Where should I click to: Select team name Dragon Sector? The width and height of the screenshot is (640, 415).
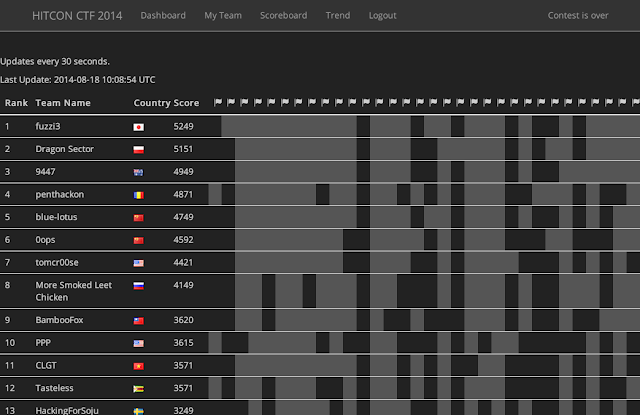pyautogui.click(x=64, y=149)
